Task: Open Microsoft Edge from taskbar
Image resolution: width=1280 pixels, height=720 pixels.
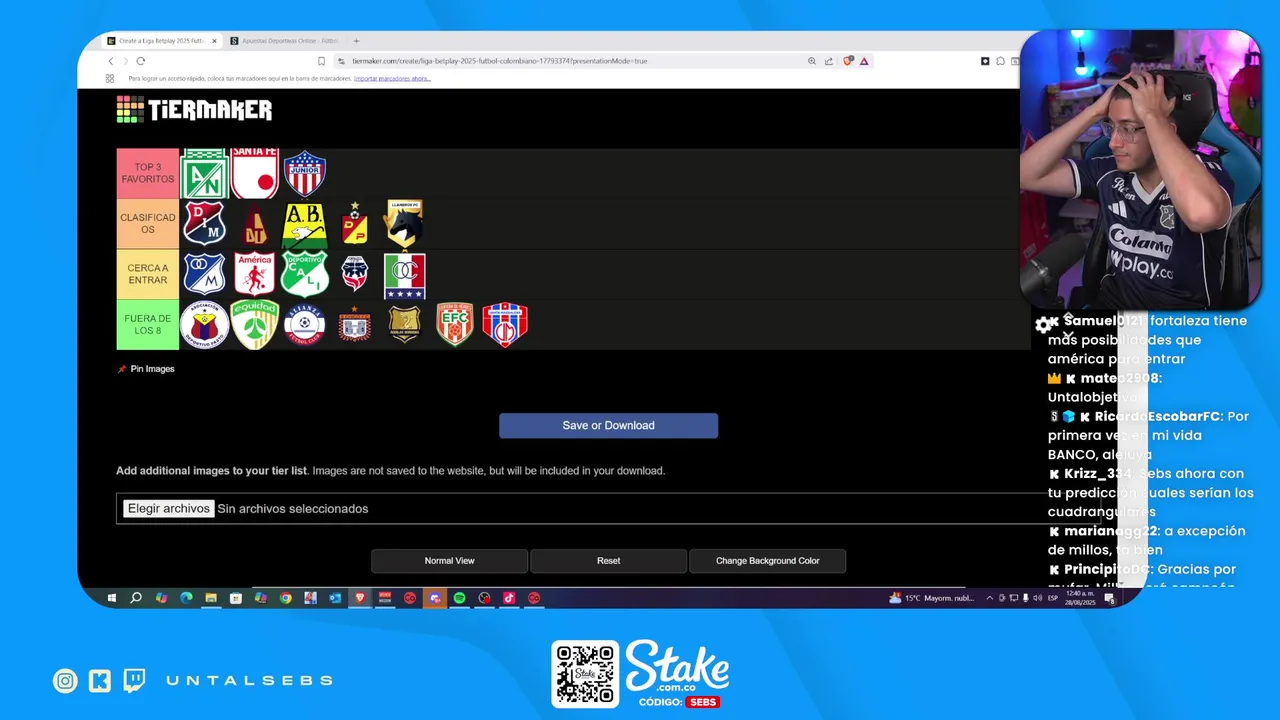Action: click(x=186, y=598)
